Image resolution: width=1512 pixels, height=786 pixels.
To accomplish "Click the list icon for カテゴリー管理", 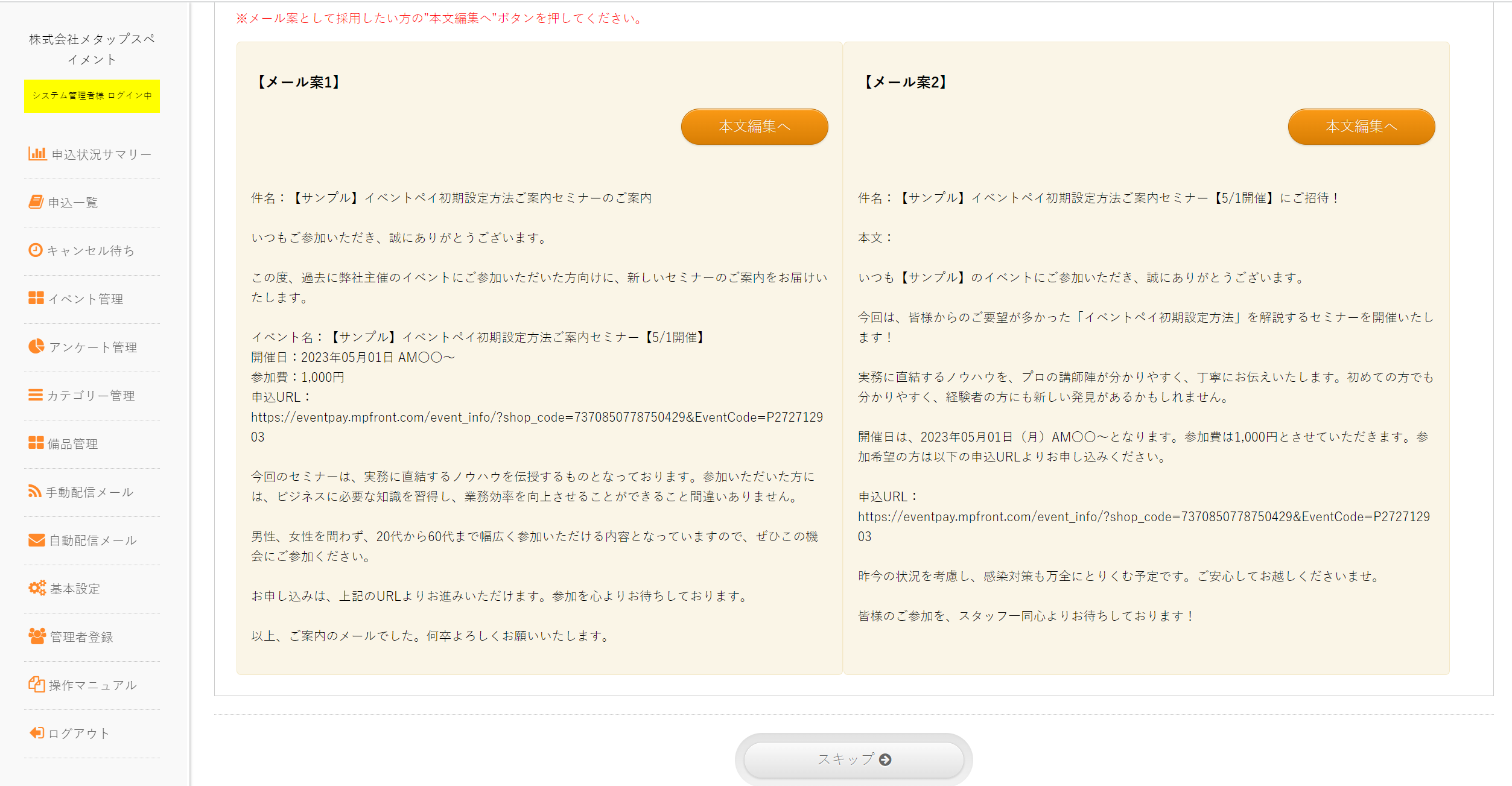I will [36, 395].
